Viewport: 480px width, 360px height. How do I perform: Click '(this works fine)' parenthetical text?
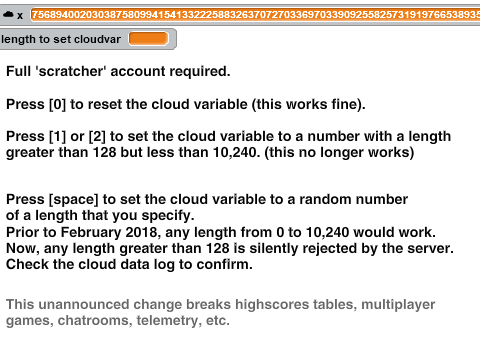[x=308, y=104]
